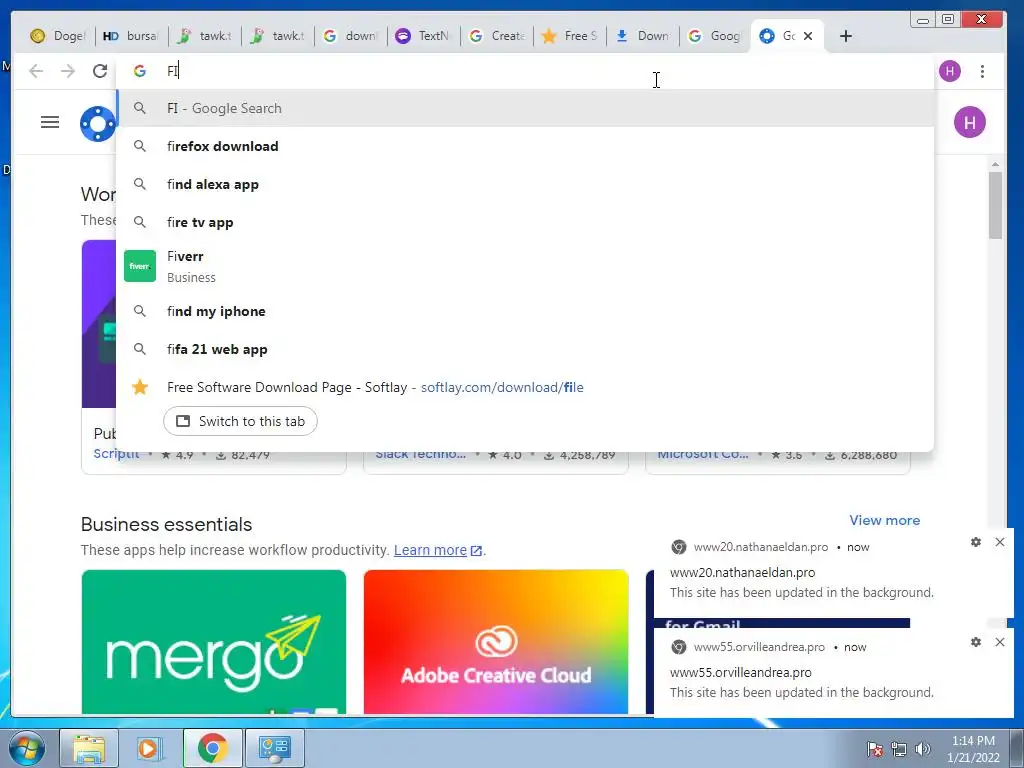Open the hamburger navigation menu
This screenshot has height=768, width=1024.
(50, 122)
